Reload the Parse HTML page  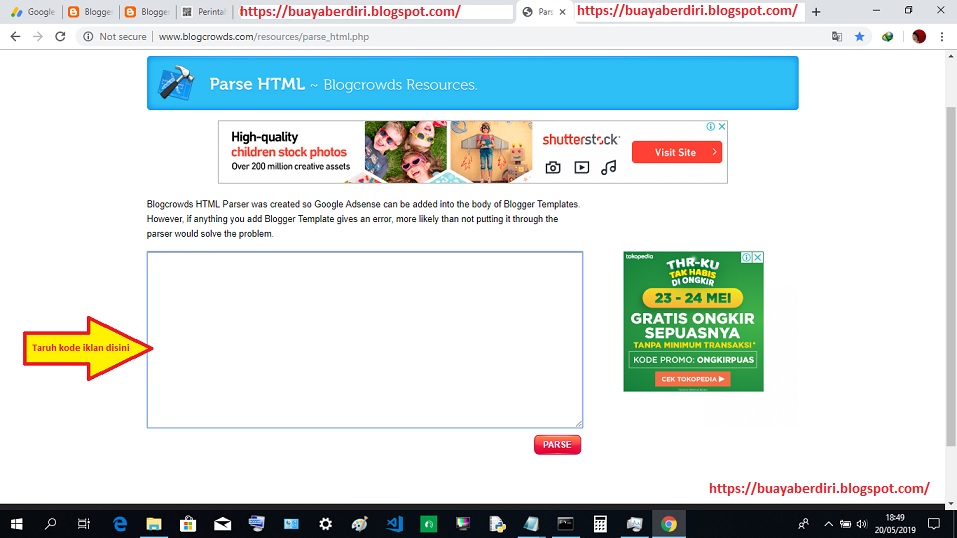tap(60, 37)
